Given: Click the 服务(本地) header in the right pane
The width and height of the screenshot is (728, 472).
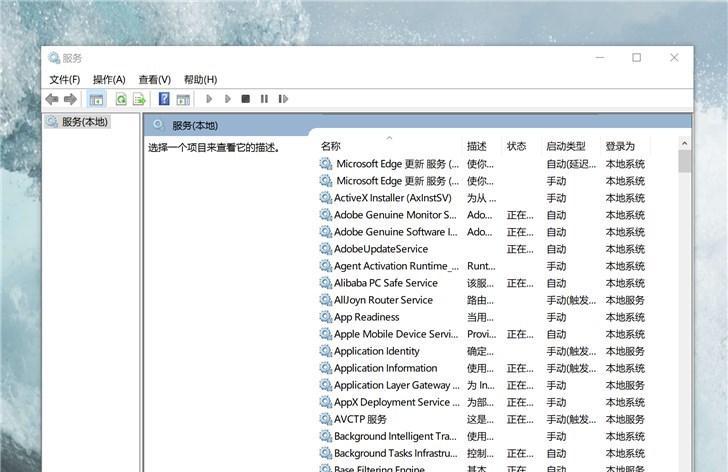Looking at the screenshot, I should pos(195,126).
